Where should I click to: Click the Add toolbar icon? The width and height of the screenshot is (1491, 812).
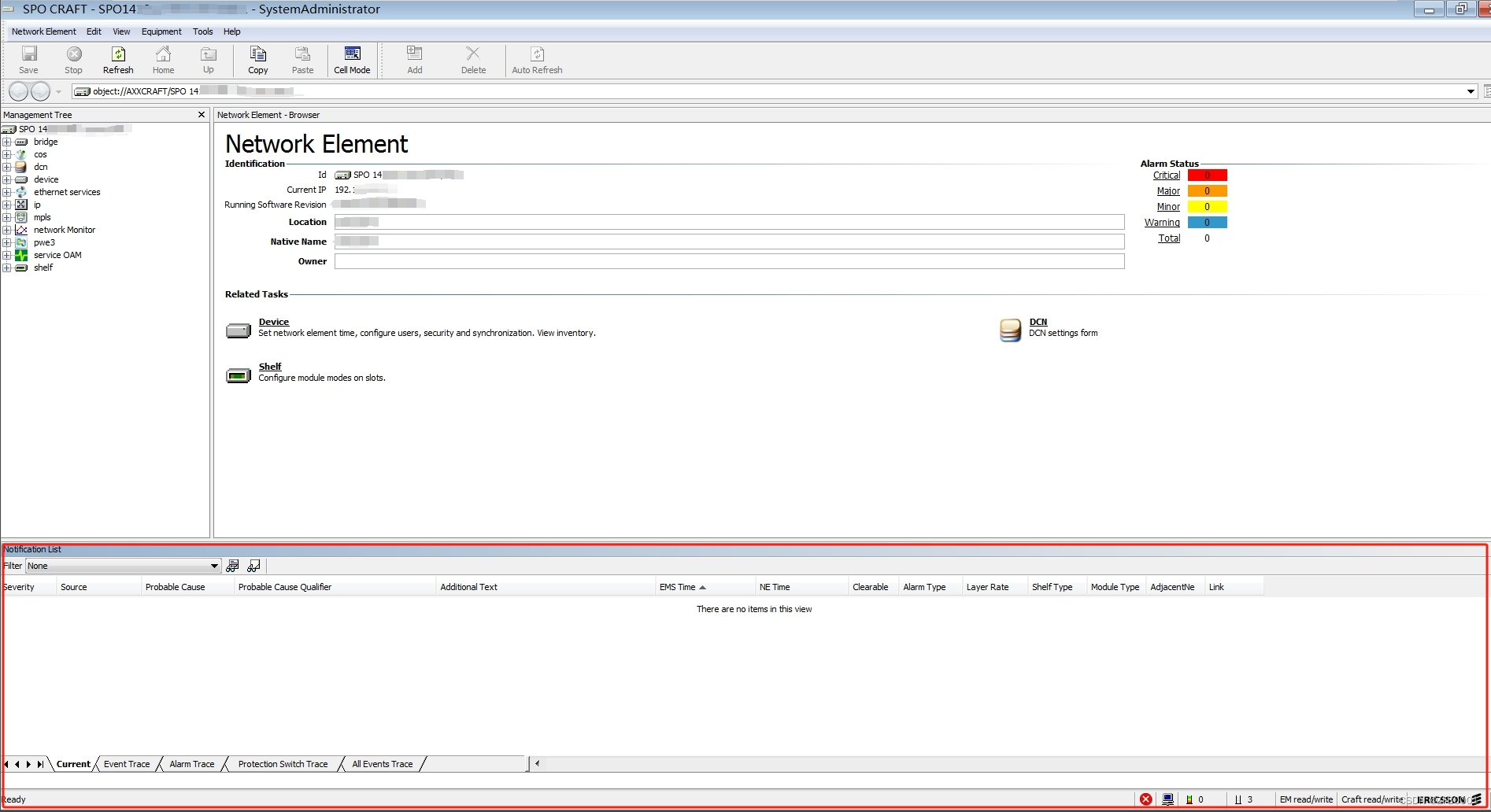[x=414, y=60]
